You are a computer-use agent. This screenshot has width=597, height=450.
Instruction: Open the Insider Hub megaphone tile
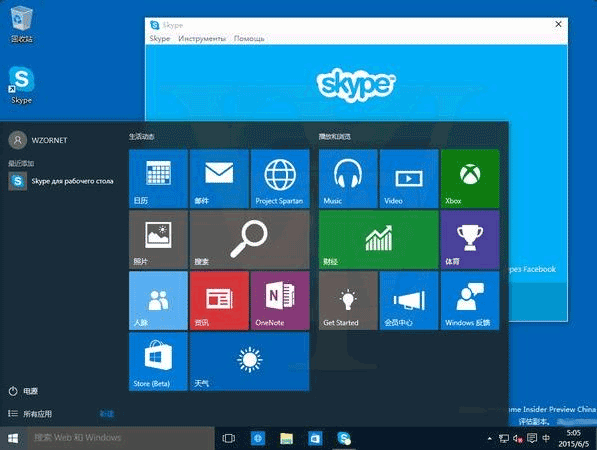click(409, 301)
